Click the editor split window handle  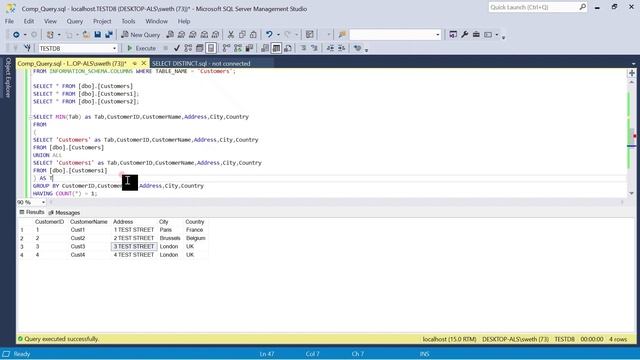pos(631,73)
